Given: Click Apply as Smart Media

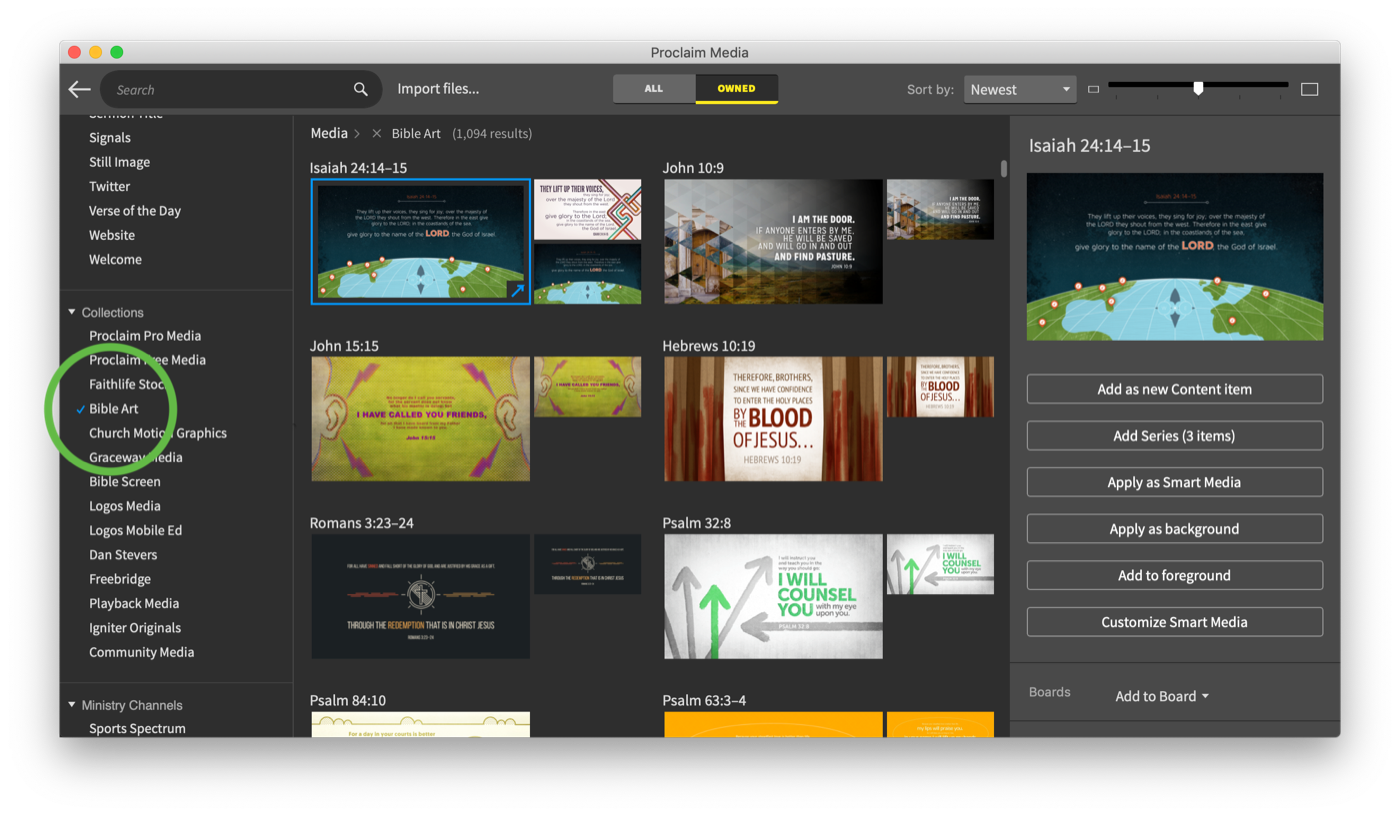Looking at the screenshot, I should coord(1175,482).
